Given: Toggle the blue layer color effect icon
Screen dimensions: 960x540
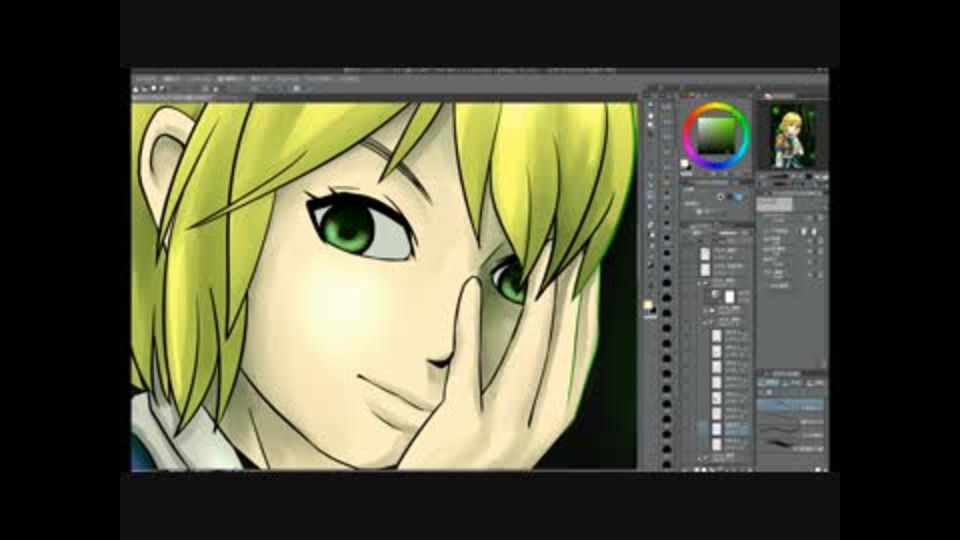Looking at the screenshot, I should pos(738,197).
